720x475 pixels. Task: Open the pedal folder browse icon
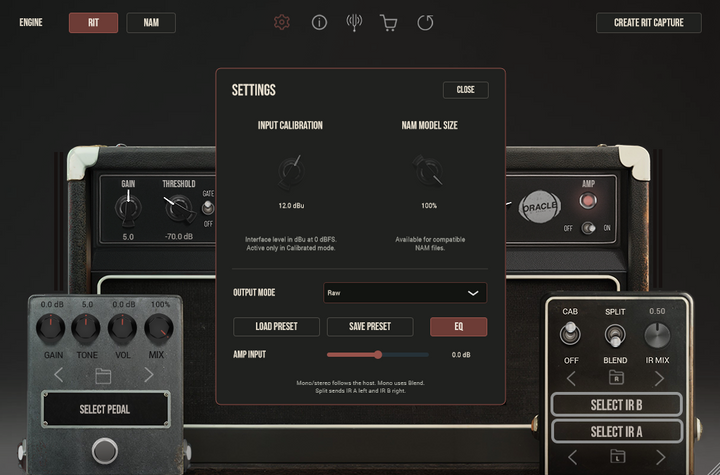click(x=103, y=375)
